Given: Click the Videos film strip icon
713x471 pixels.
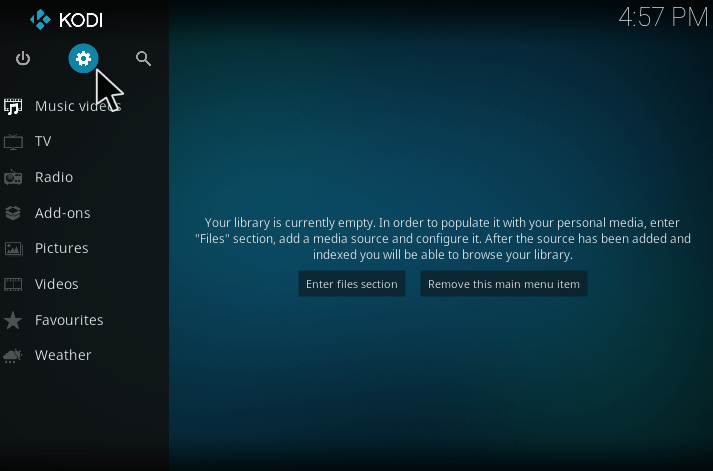Looking at the screenshot, I should click(x=13, y=284).
